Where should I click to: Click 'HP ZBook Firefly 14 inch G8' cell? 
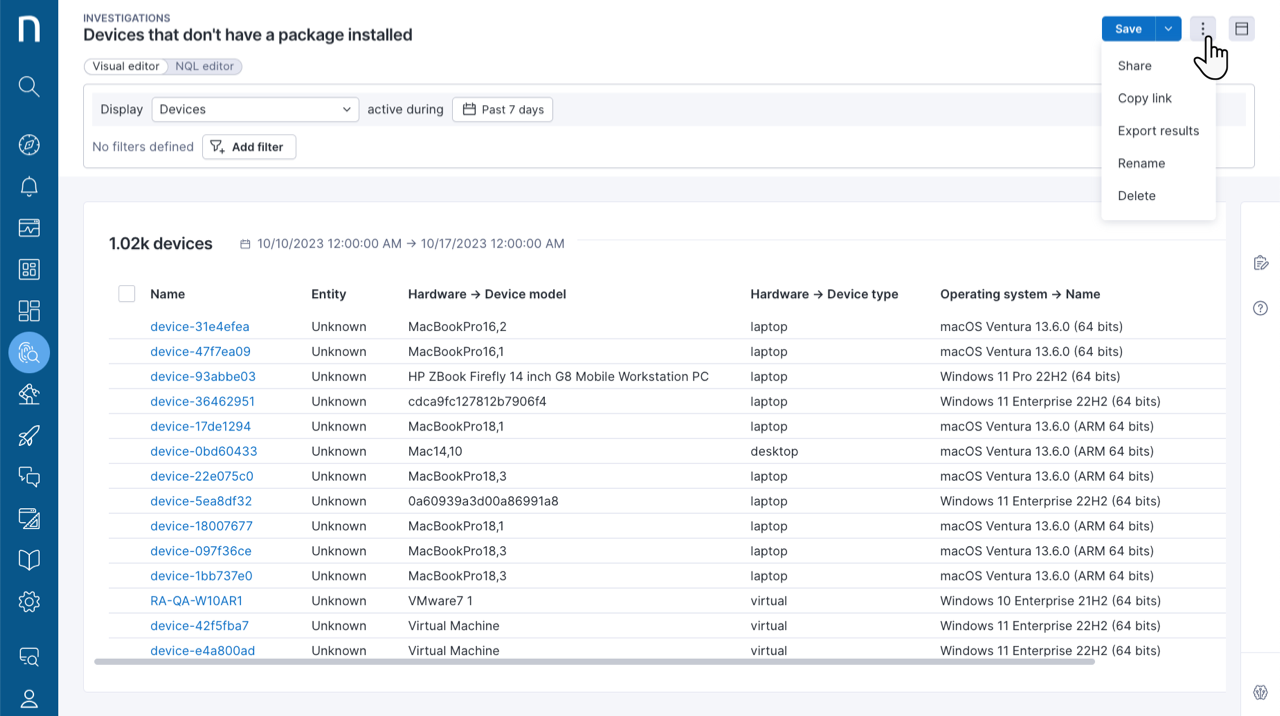tap(558, 377)
